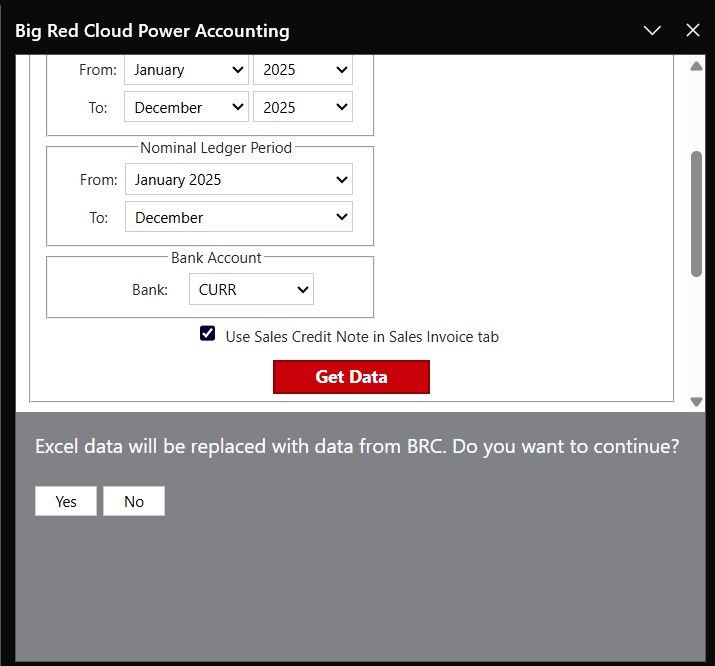715x666 pixels.
Task: Click the Big Red Cloud Power Accounting title
Action: [x=152, y=31]
